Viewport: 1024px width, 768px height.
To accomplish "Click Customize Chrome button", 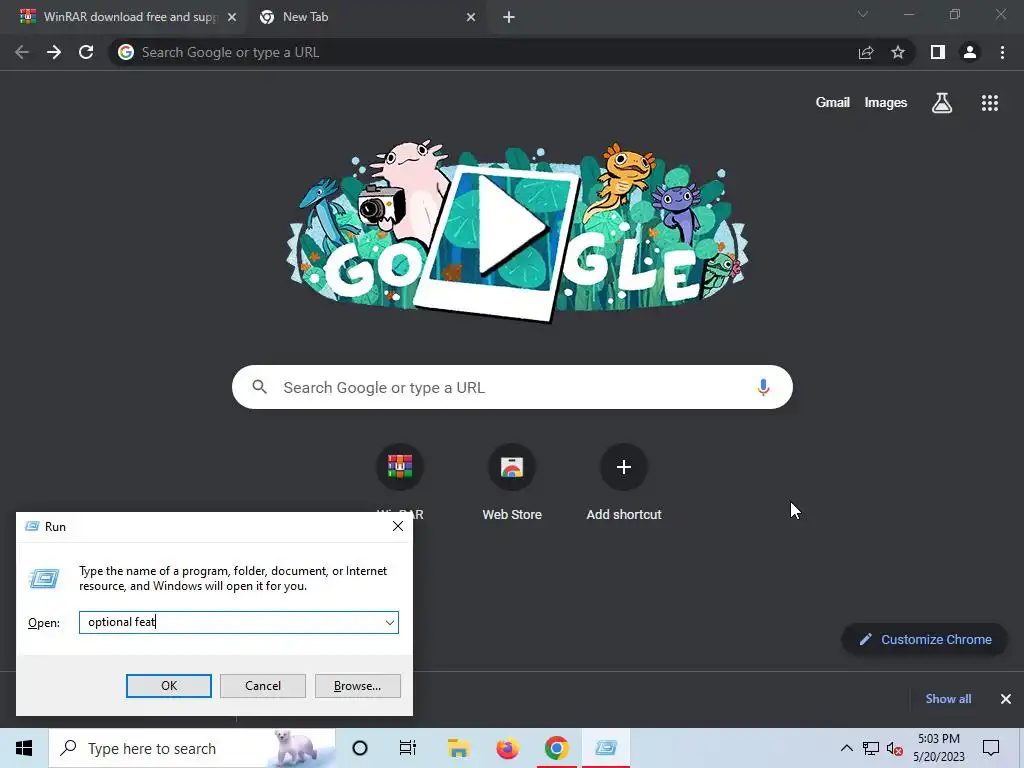I will coord(925,639).
